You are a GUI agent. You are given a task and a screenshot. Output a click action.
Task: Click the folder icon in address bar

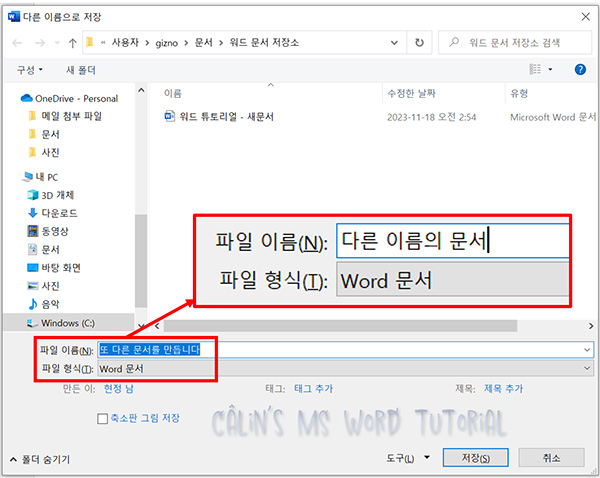[90, 42]
